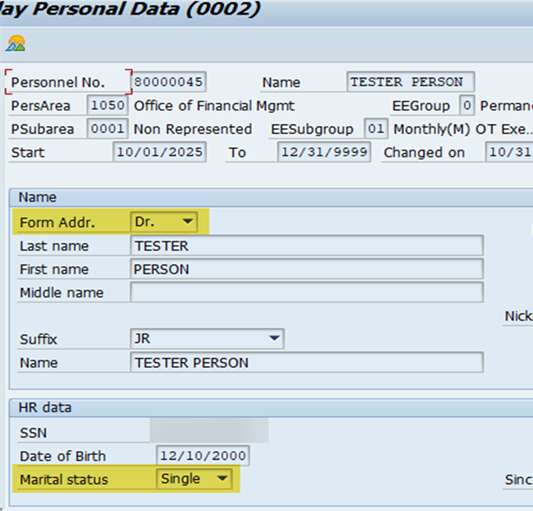
Task: Click the SSN label
Action: tap(33, 433)
